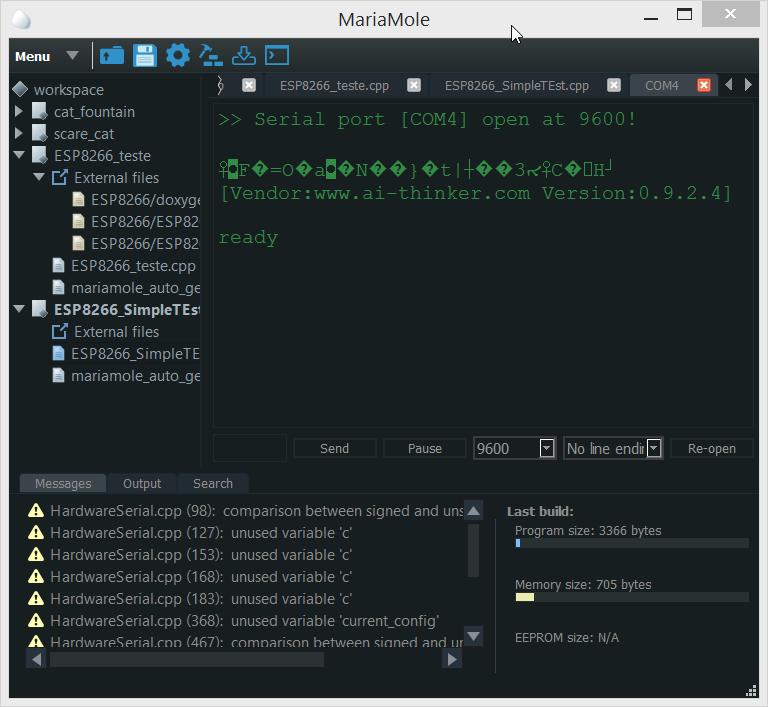Switch to the ESP8266_teste.cpp editor tab
Image resolution: width=768 pixels, height=707 pixels.
coord(334,86)
